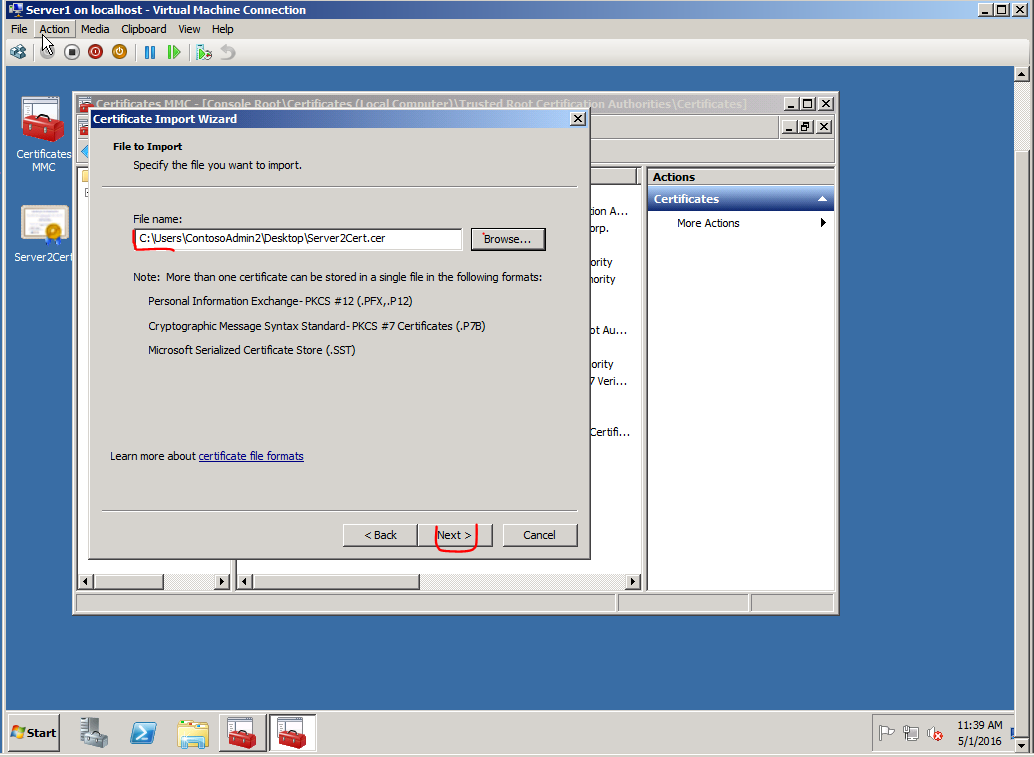The height and width of the screenshot is (757, 1034).
Task: Open the certificate file formats link
Action: coord(251,456)
